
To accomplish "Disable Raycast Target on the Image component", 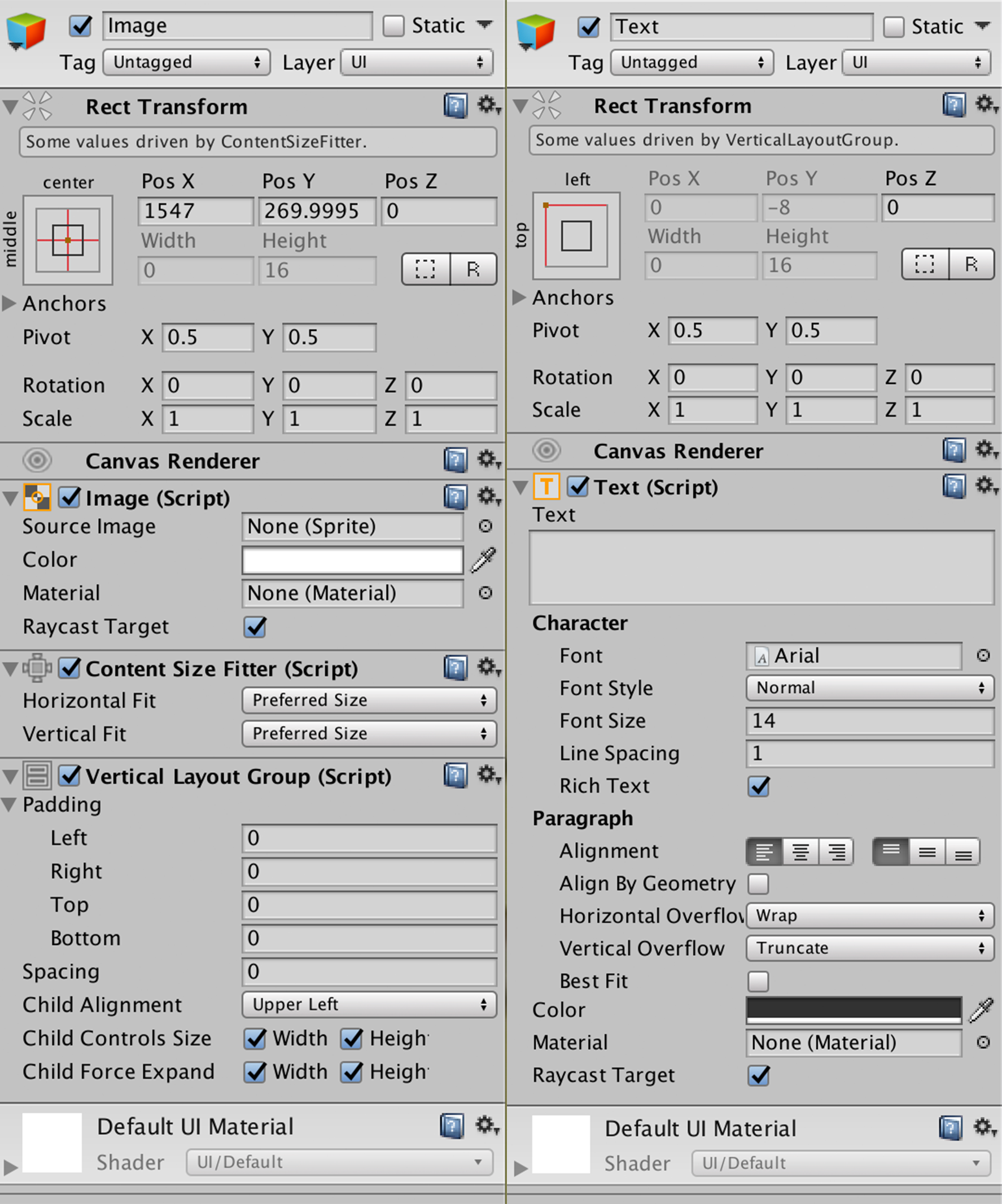I will tap(255, 627).
